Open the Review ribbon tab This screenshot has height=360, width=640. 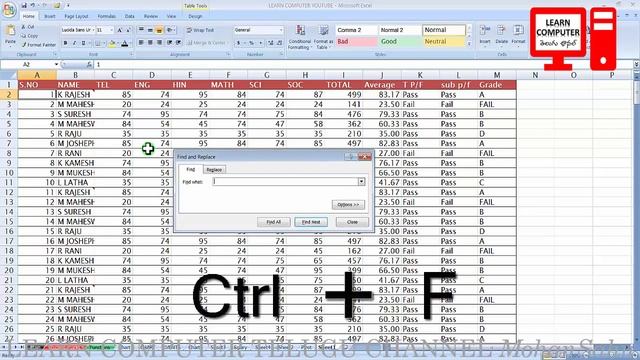click(151, 16)
